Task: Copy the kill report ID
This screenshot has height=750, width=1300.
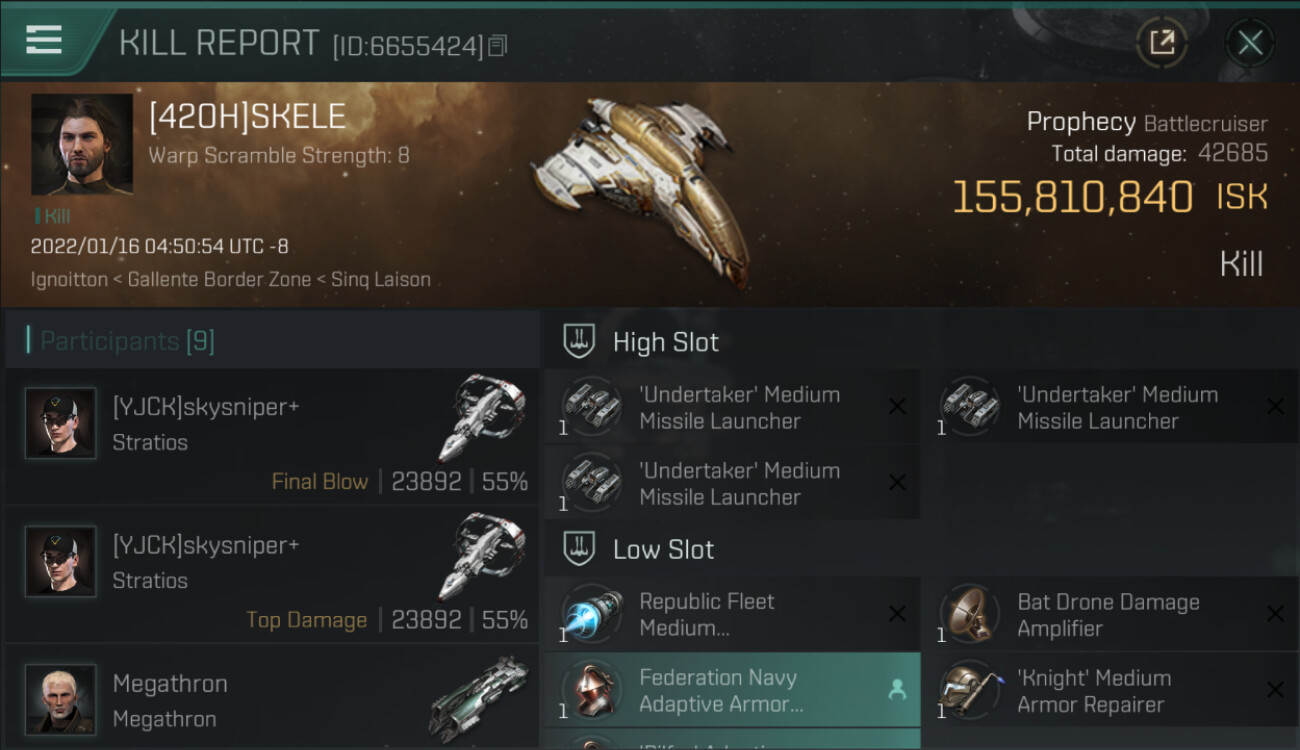Action: [498, 45]
